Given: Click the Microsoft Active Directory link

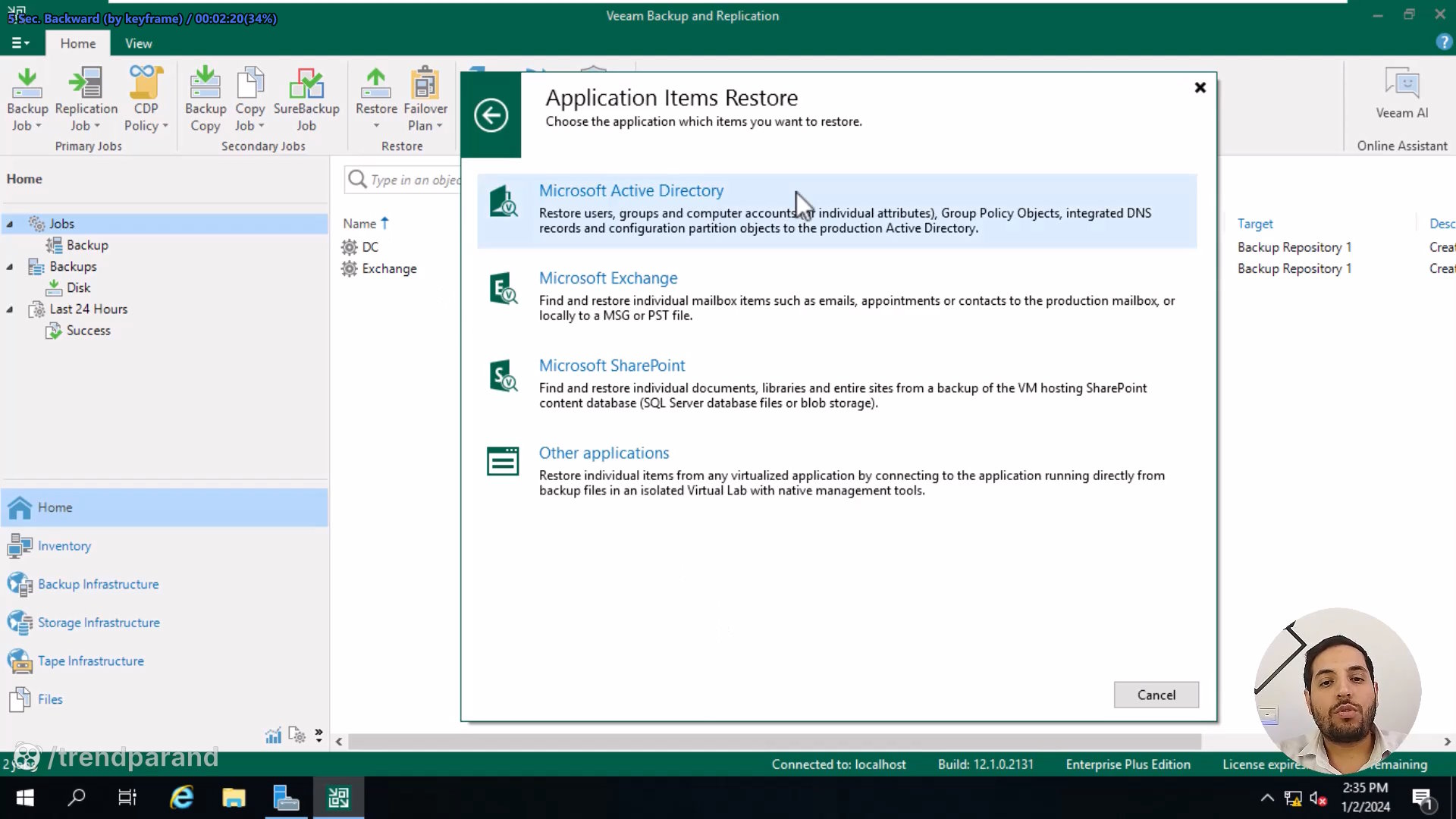Looking at the screenshot, I should point(631,191).
